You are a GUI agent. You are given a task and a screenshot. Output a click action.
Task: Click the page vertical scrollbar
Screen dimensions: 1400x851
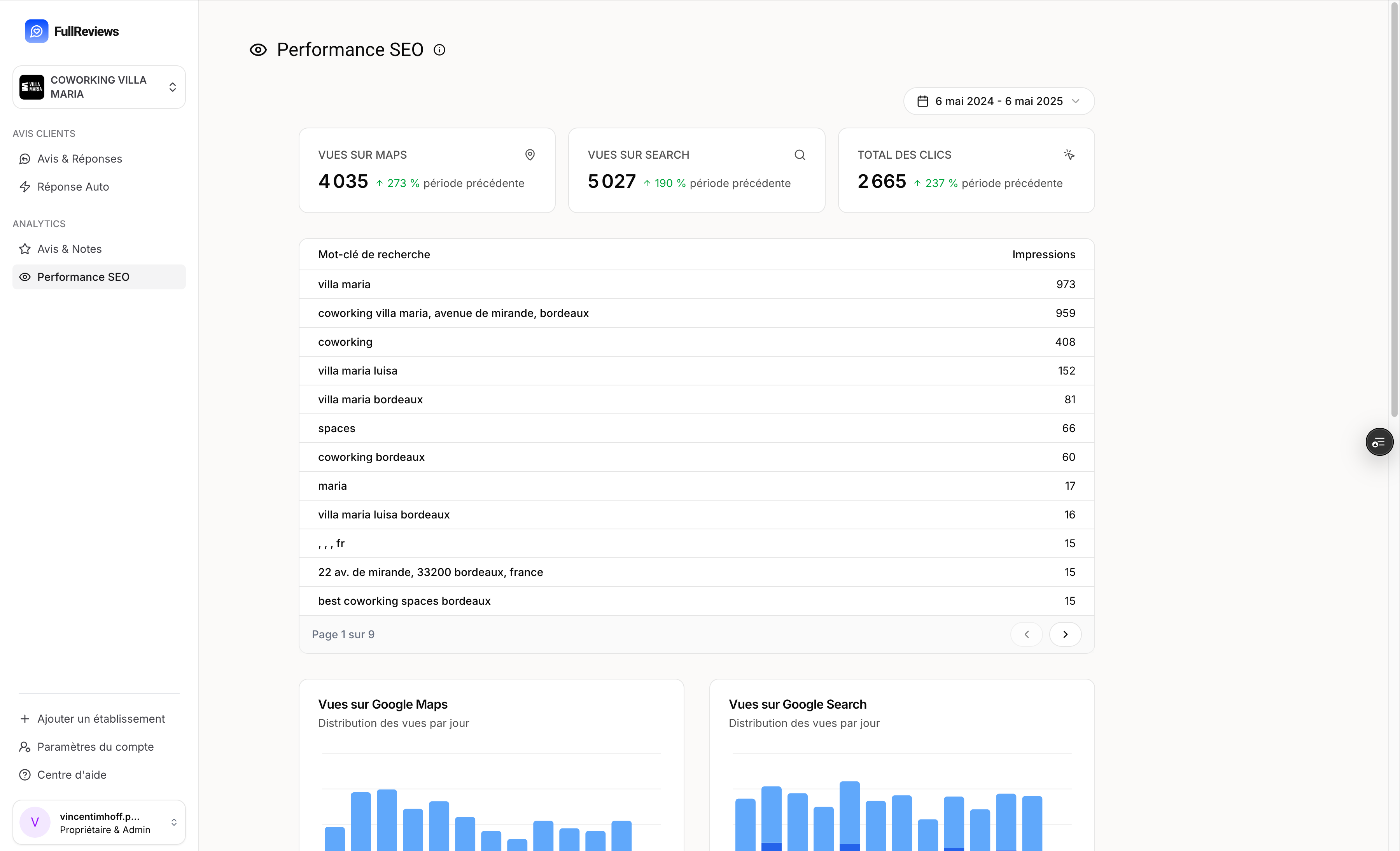[x=1394, y=210]
